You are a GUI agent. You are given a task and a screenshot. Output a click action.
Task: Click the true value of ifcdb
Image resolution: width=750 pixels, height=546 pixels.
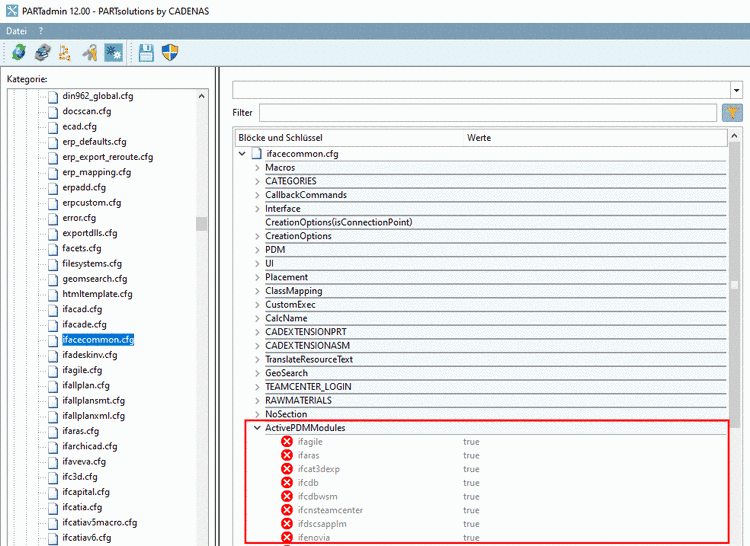[471, 483]
